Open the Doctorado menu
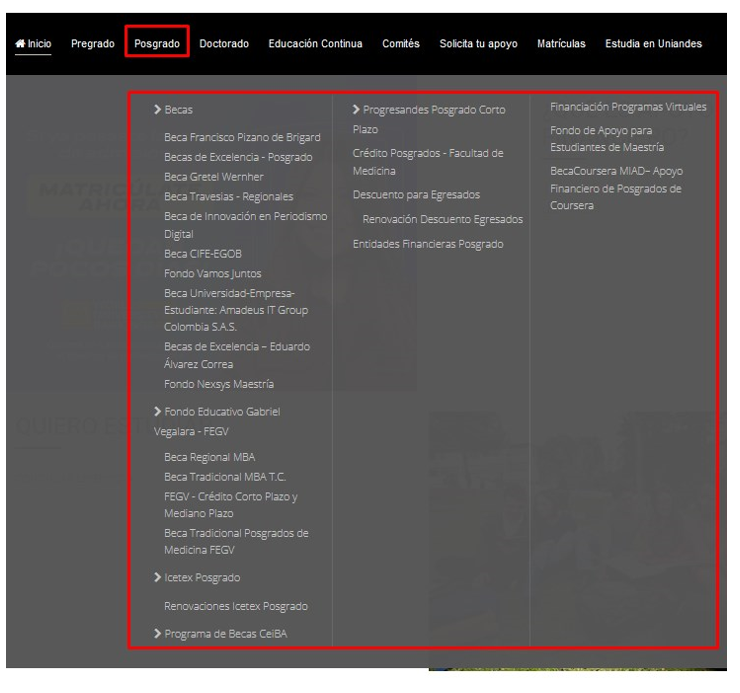The width and height of the screenshot is (740, 693). point(224,43)
